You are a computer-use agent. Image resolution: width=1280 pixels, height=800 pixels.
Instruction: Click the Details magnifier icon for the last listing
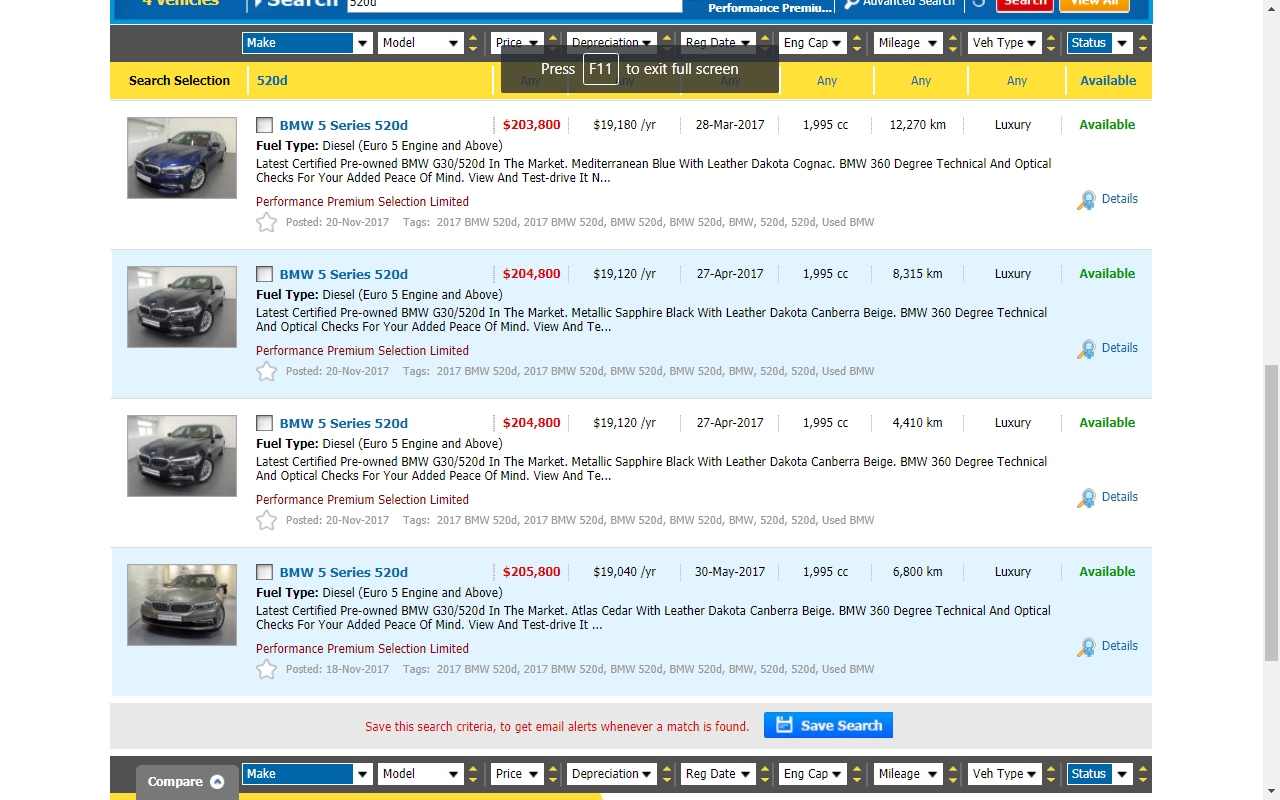click(x=1086, y=647)
